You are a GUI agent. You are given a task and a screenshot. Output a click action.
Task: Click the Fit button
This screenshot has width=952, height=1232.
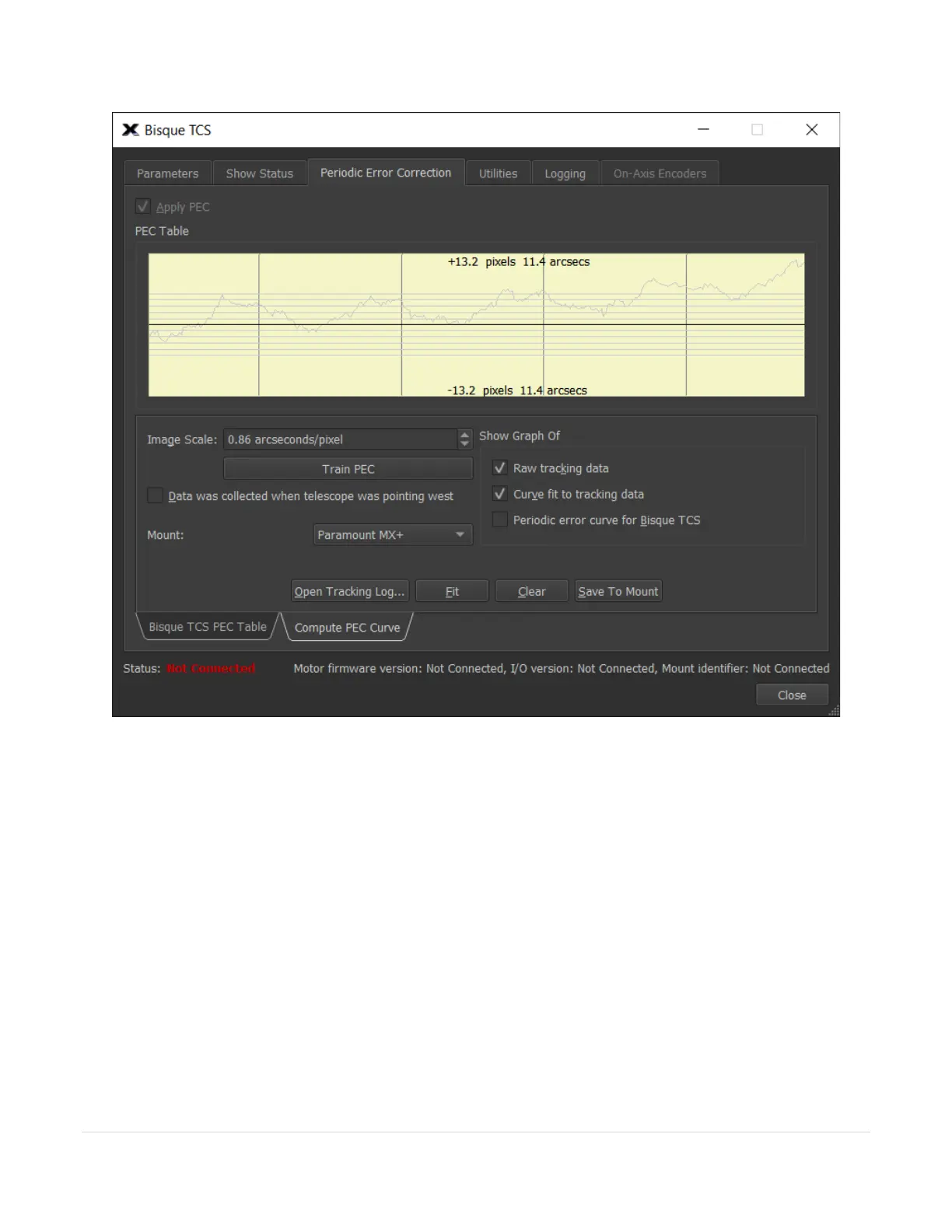click(x=452, y=591)
